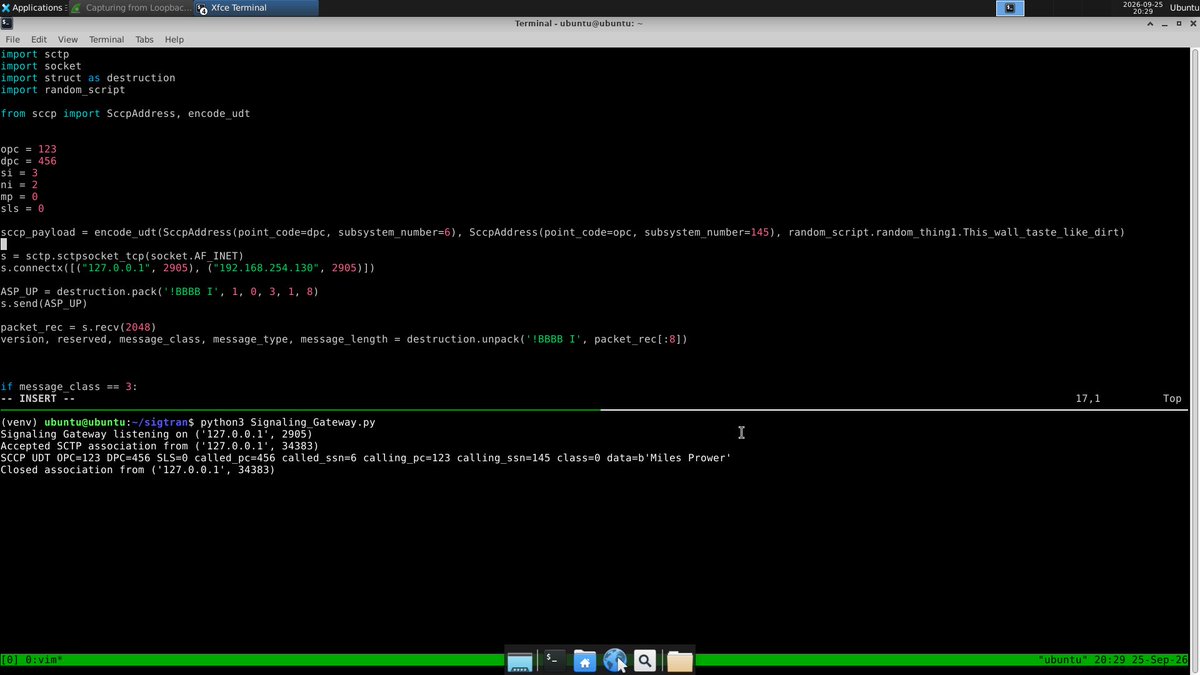Open the Edit menu

pos(39,40)
